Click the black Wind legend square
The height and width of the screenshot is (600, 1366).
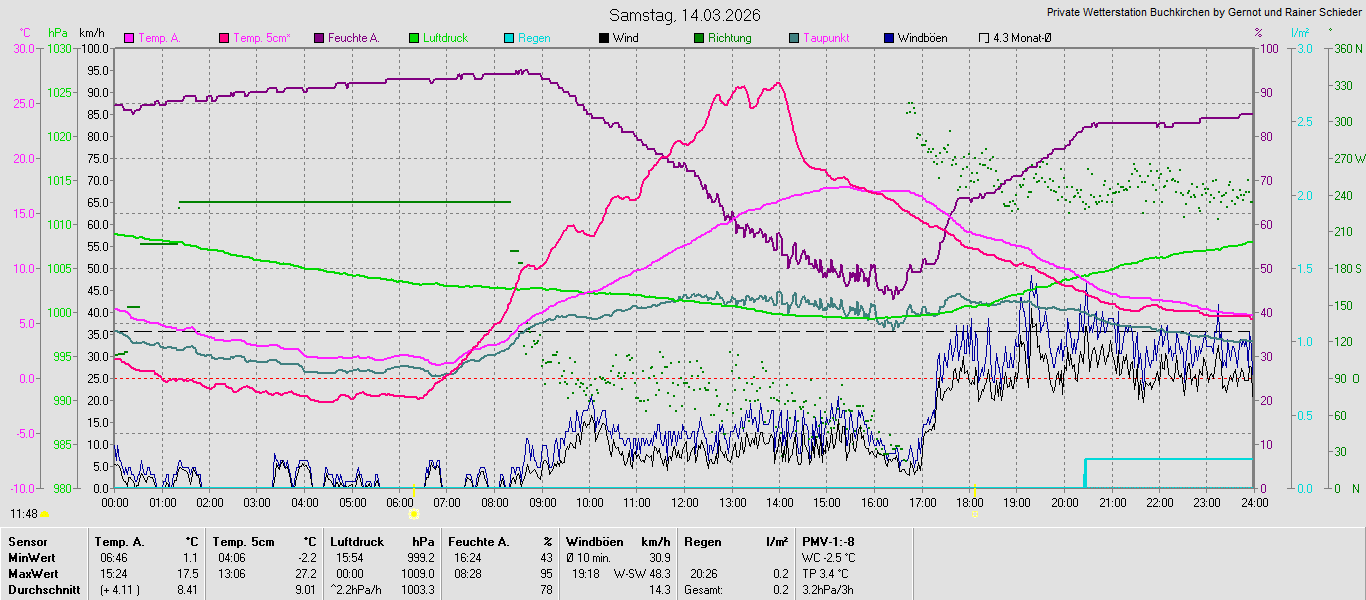(x=604, y=38)
